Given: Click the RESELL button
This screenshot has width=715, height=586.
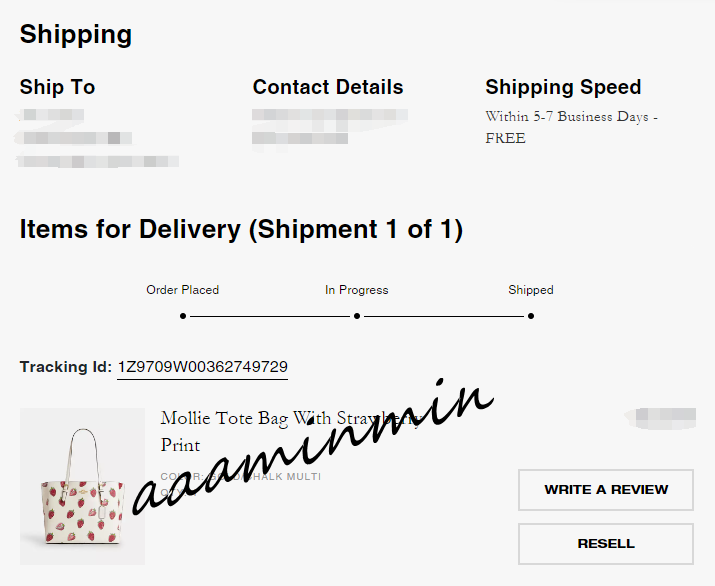Looking at the screenshot, I should (x=606, y=544).
